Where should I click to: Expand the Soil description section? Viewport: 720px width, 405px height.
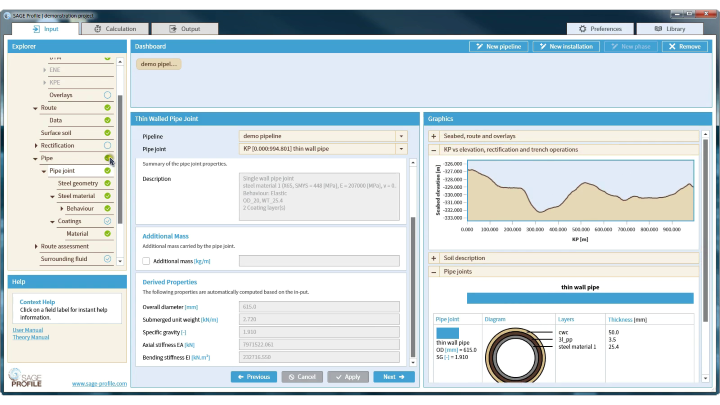pos(433,258)
